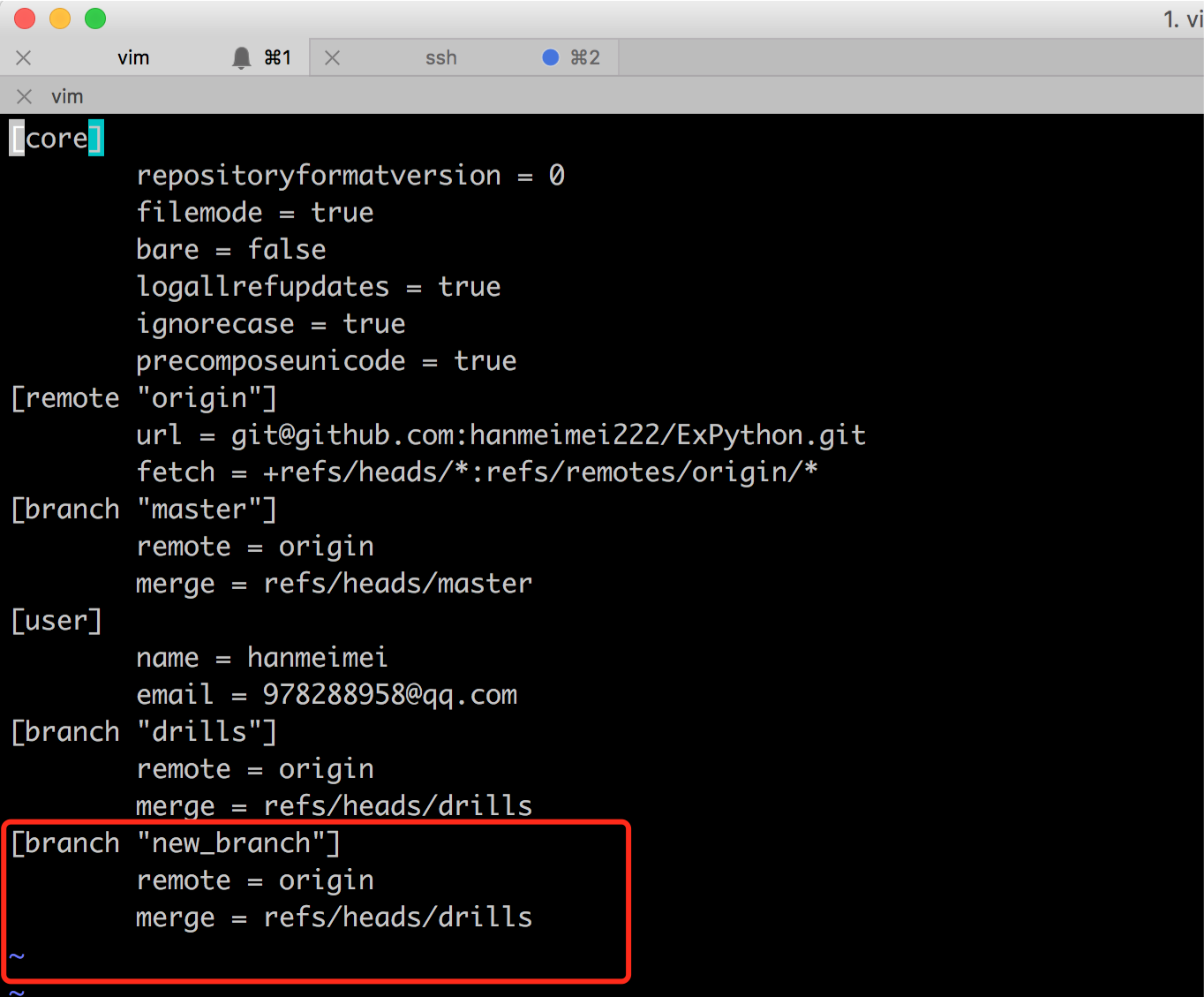The height and width of the screenshot is (997, 1204).
Task: Click the [remote "origin"] section header
Action: click(143, 398)
